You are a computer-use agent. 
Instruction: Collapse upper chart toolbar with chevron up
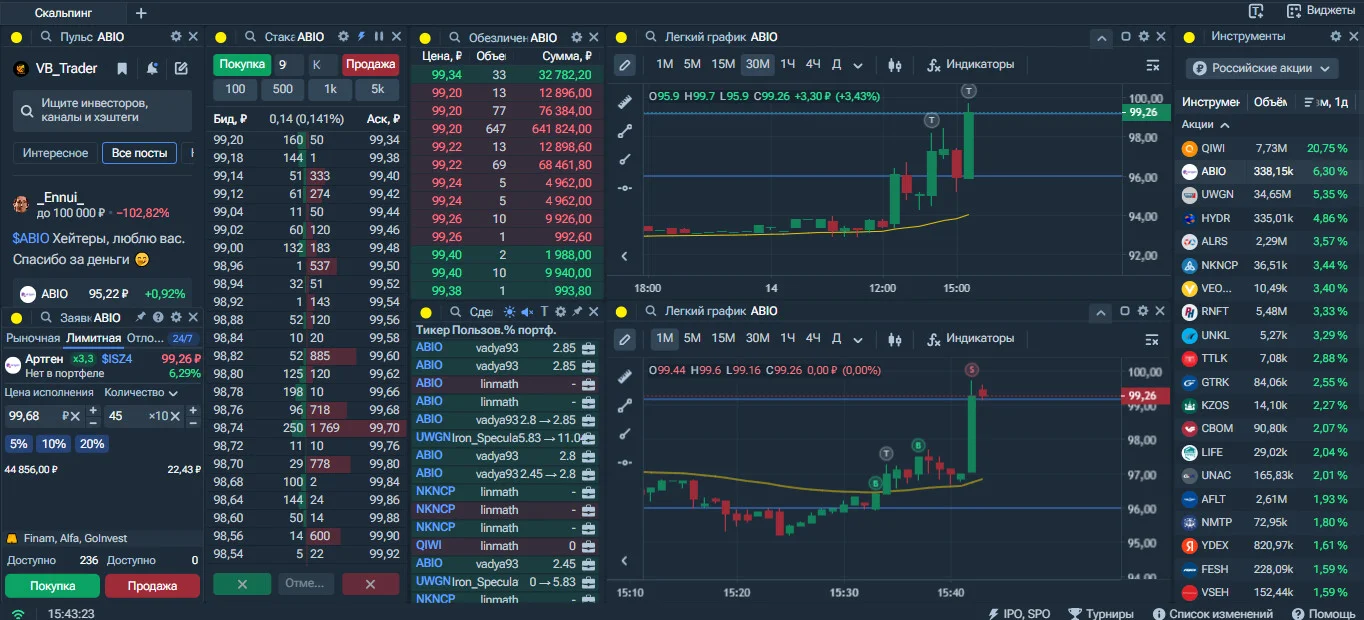(x=1101, y=38)
